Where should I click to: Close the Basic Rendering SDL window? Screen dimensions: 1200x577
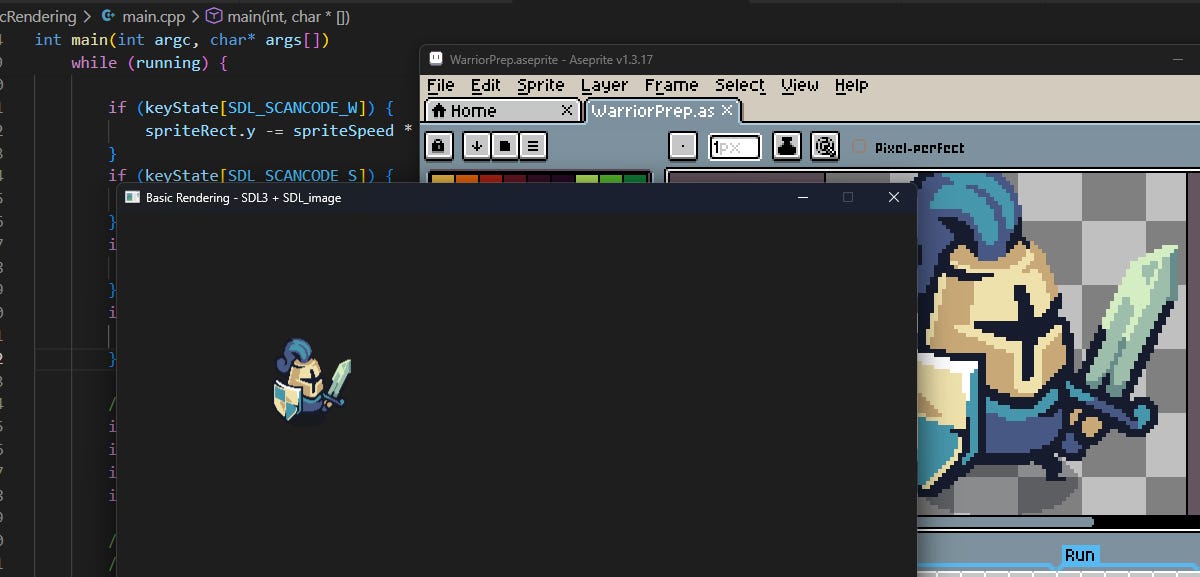coord(894,198)
